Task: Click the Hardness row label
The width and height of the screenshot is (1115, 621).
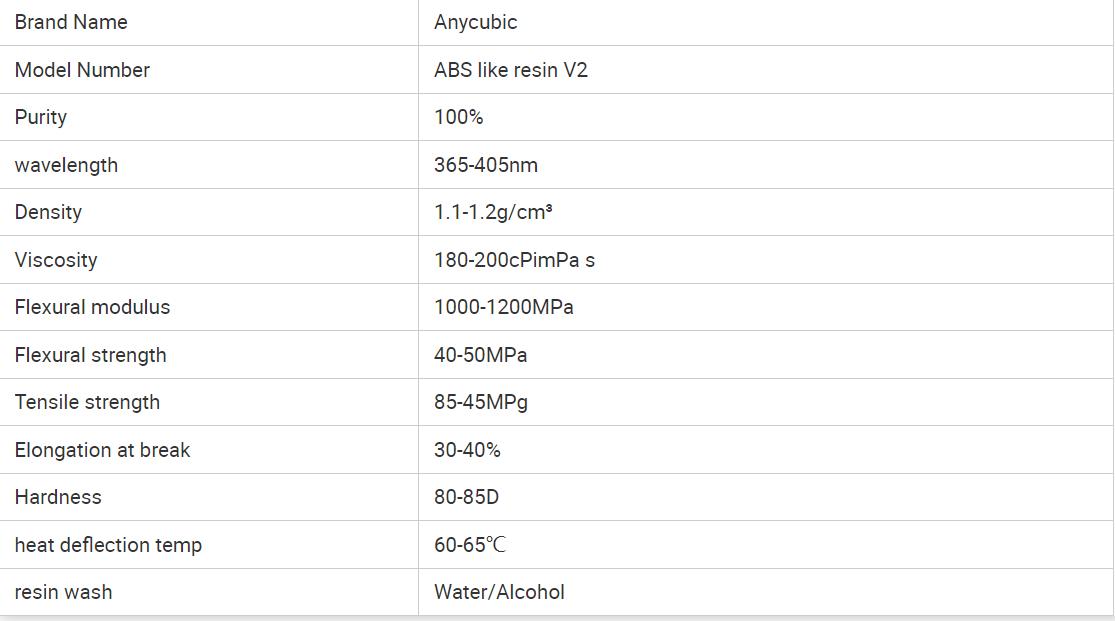Action: (58, 497)
